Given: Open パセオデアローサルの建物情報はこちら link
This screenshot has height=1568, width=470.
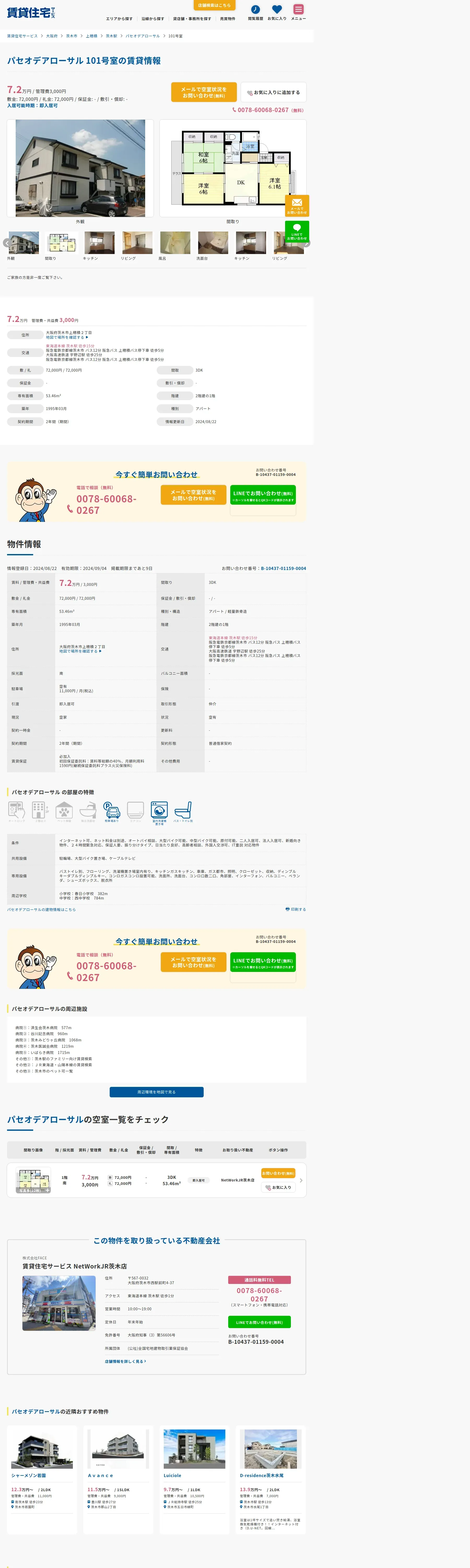Looking at the screenshot, I should [x=41, y=909].
